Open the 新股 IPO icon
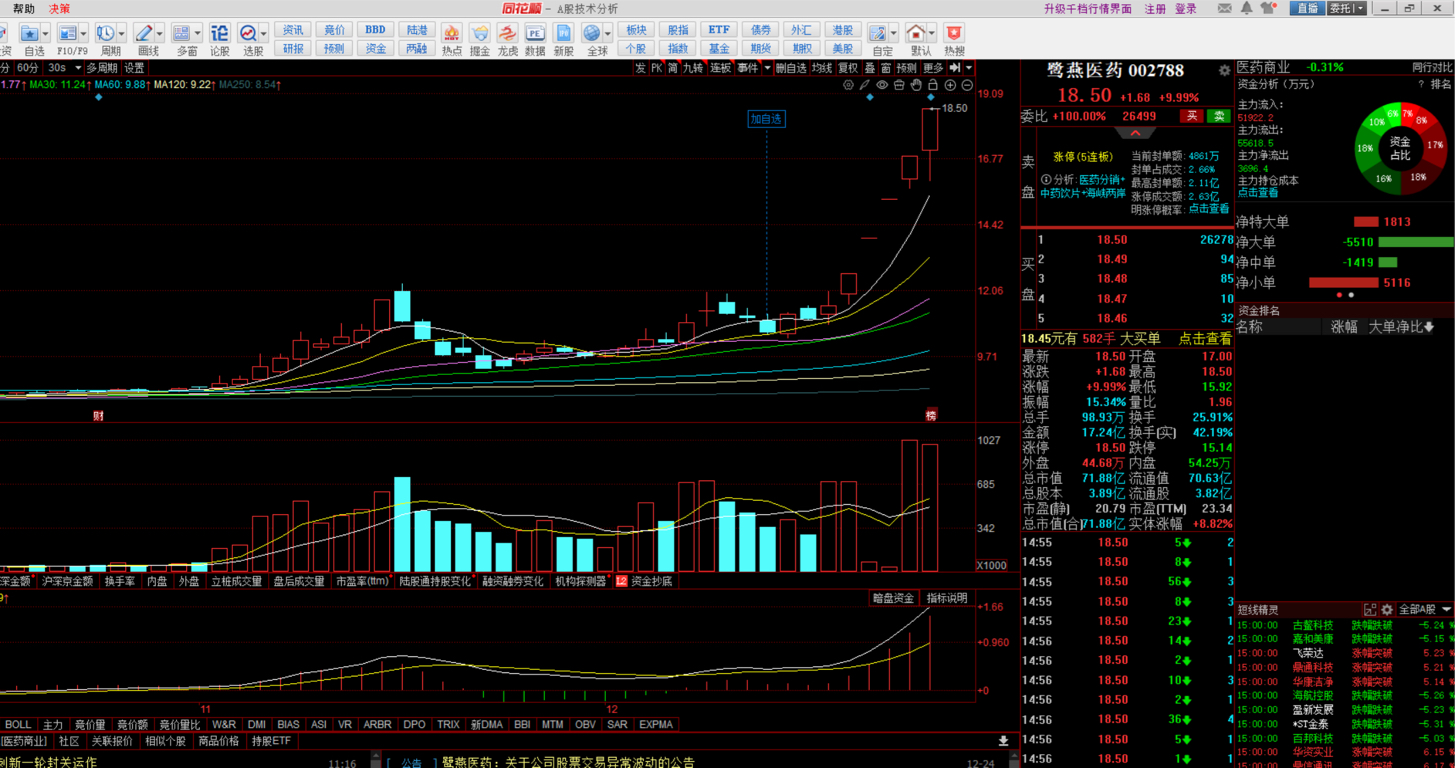1455x768 pixels. pyautogui.click(x=563, y=34)
